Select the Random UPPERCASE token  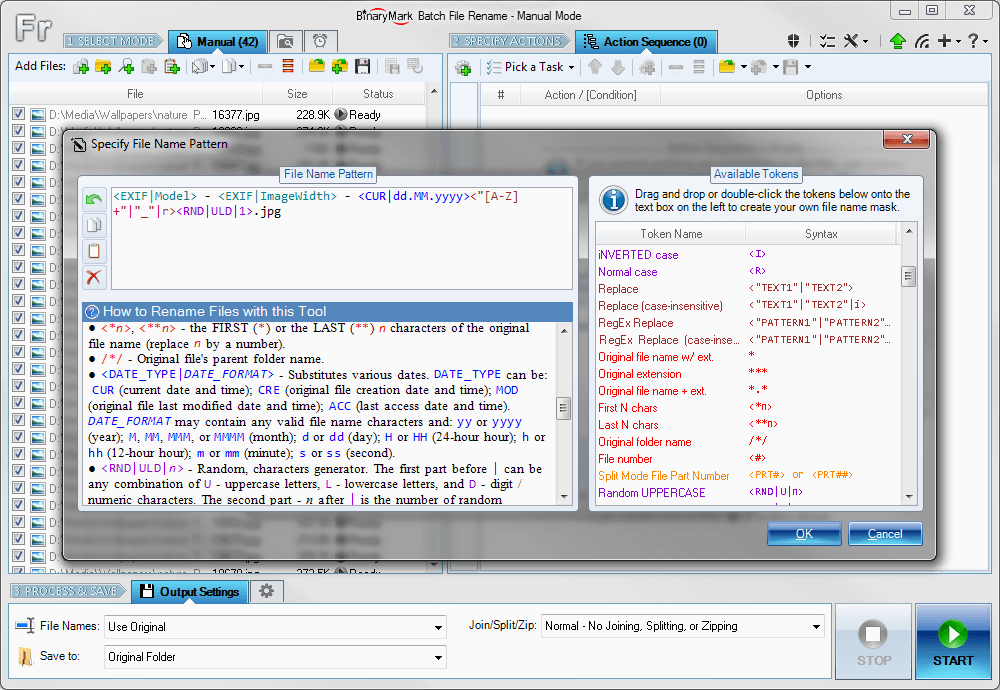point(747,493)
